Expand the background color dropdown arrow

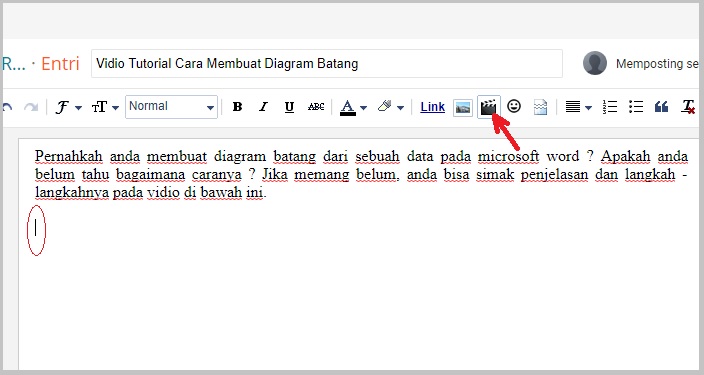point(400,108)
